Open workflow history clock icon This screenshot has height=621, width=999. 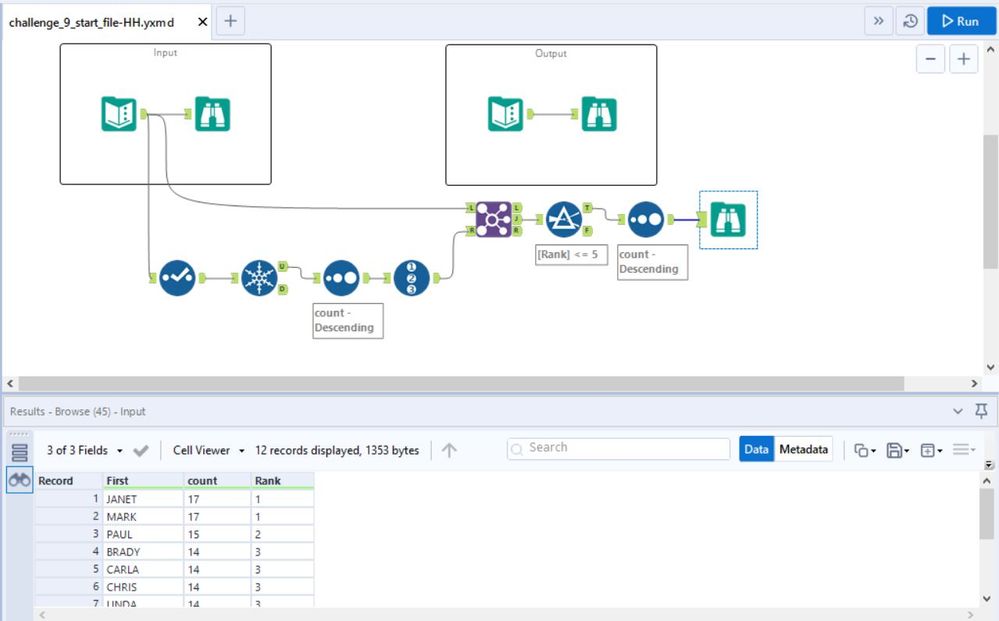(x=910, y=21)
